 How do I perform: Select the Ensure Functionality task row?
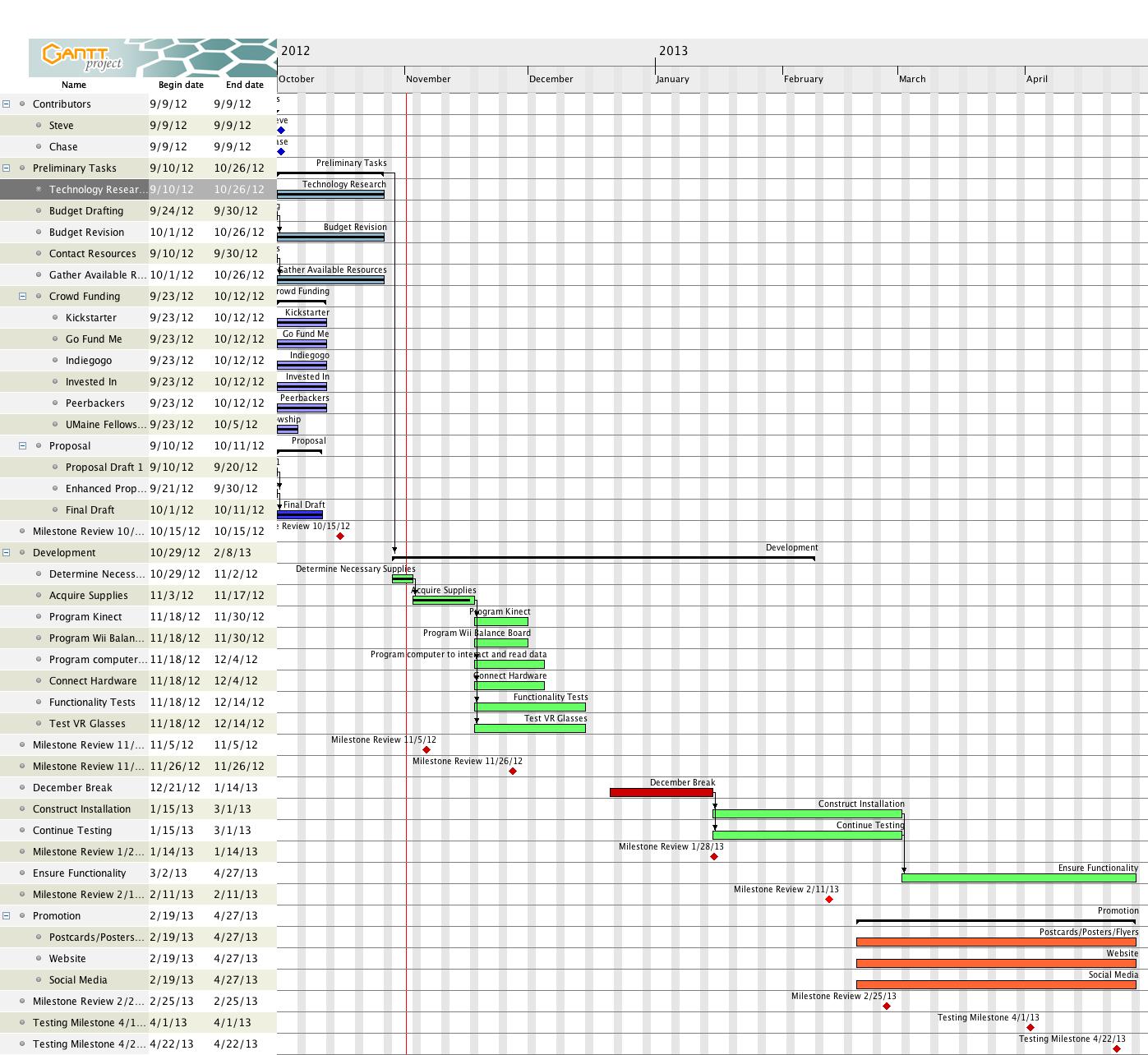82,873
